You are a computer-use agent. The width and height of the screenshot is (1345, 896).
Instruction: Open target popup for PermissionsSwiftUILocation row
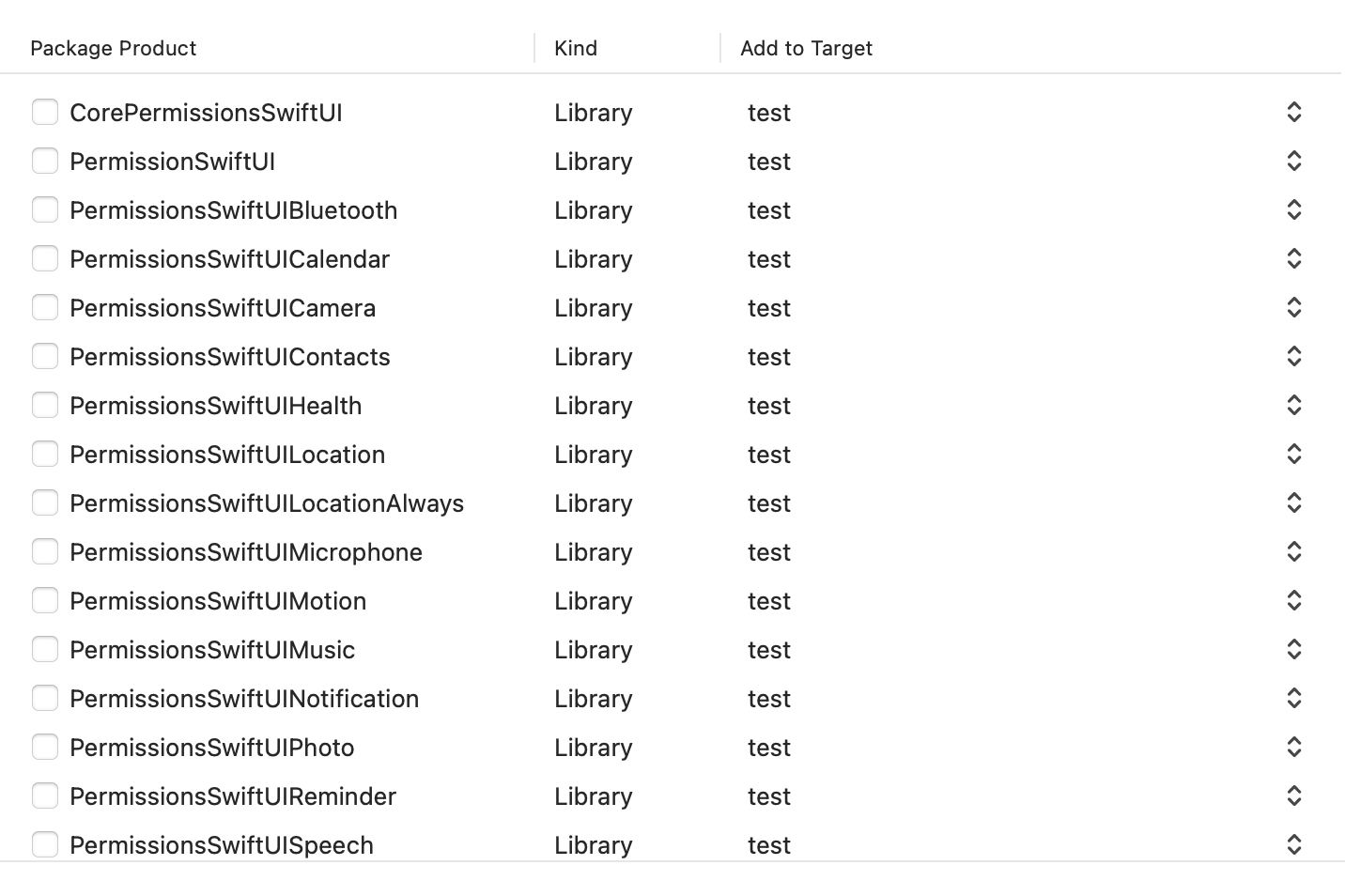click(x=1293, y=454)
